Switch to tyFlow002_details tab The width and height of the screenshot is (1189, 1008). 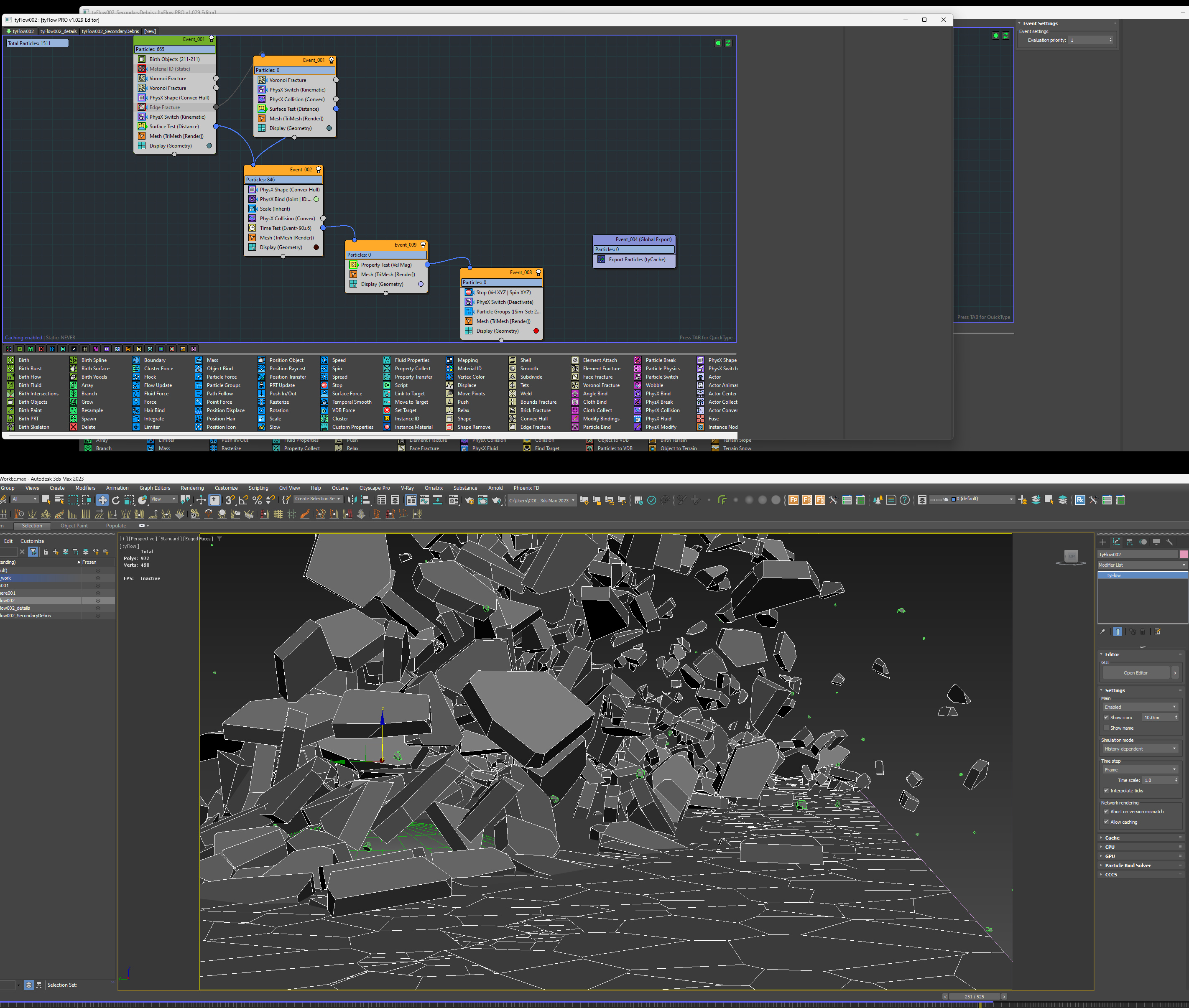(x=58, y=31)
